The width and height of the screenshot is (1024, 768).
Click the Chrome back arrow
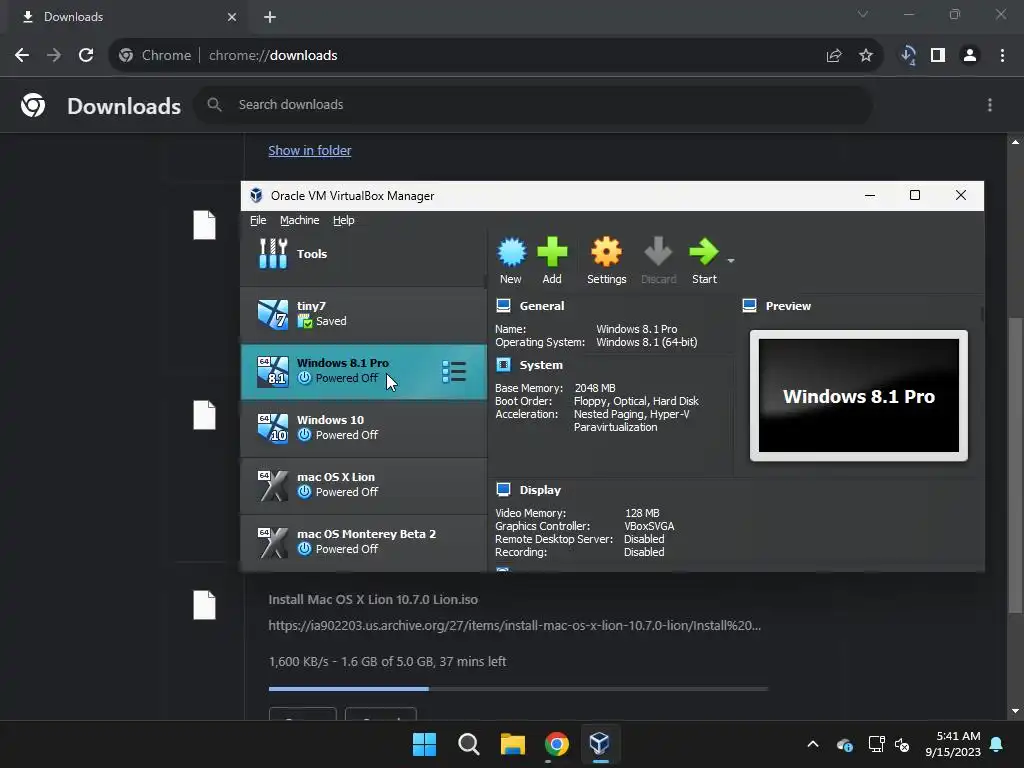(22, 56)
